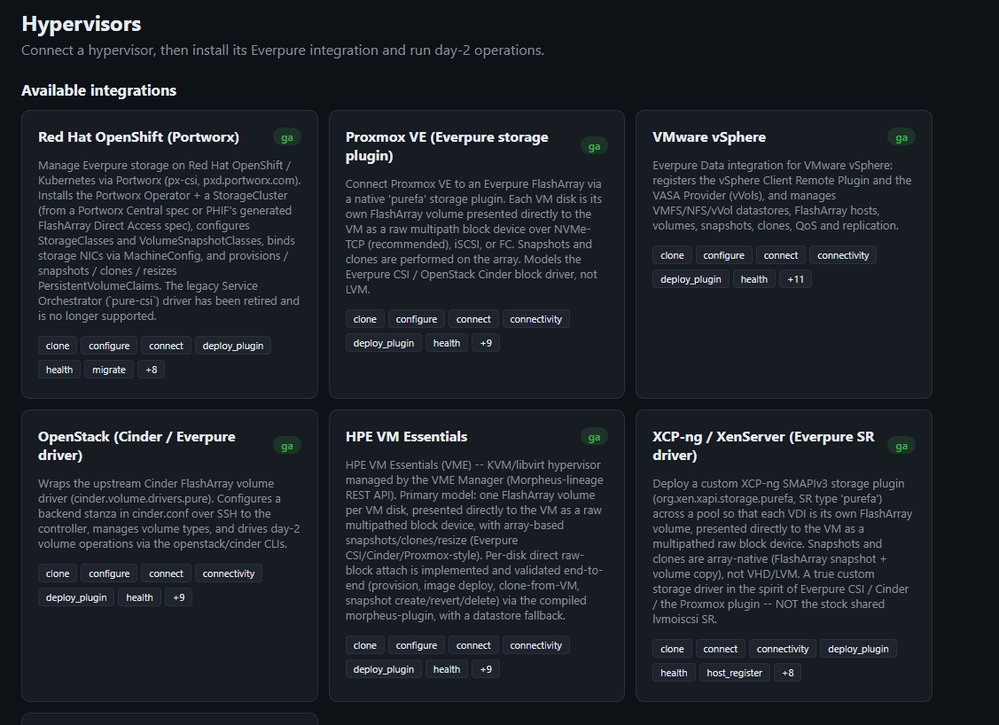Open the XCP-ng / XenServer card title
This screenshot has width=999, height=725.
[x=763, y=446]
